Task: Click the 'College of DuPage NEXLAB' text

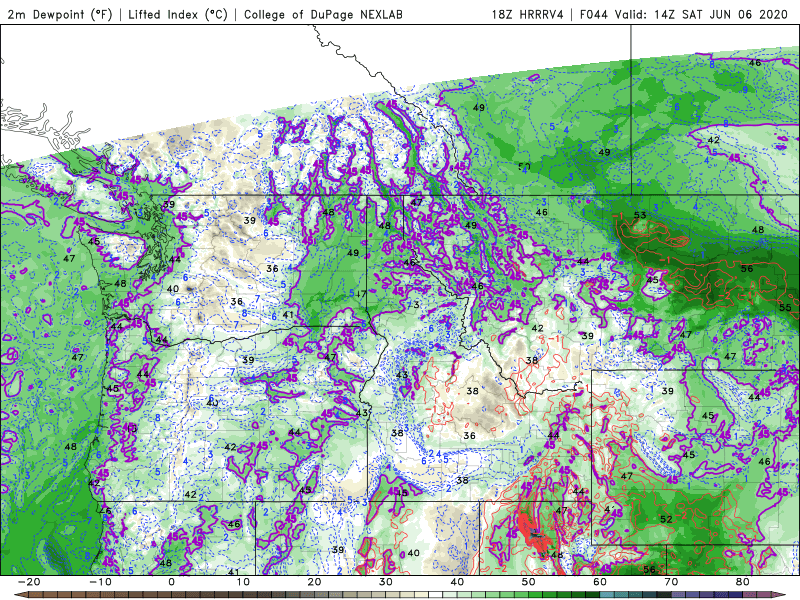Action: [323, 14]
